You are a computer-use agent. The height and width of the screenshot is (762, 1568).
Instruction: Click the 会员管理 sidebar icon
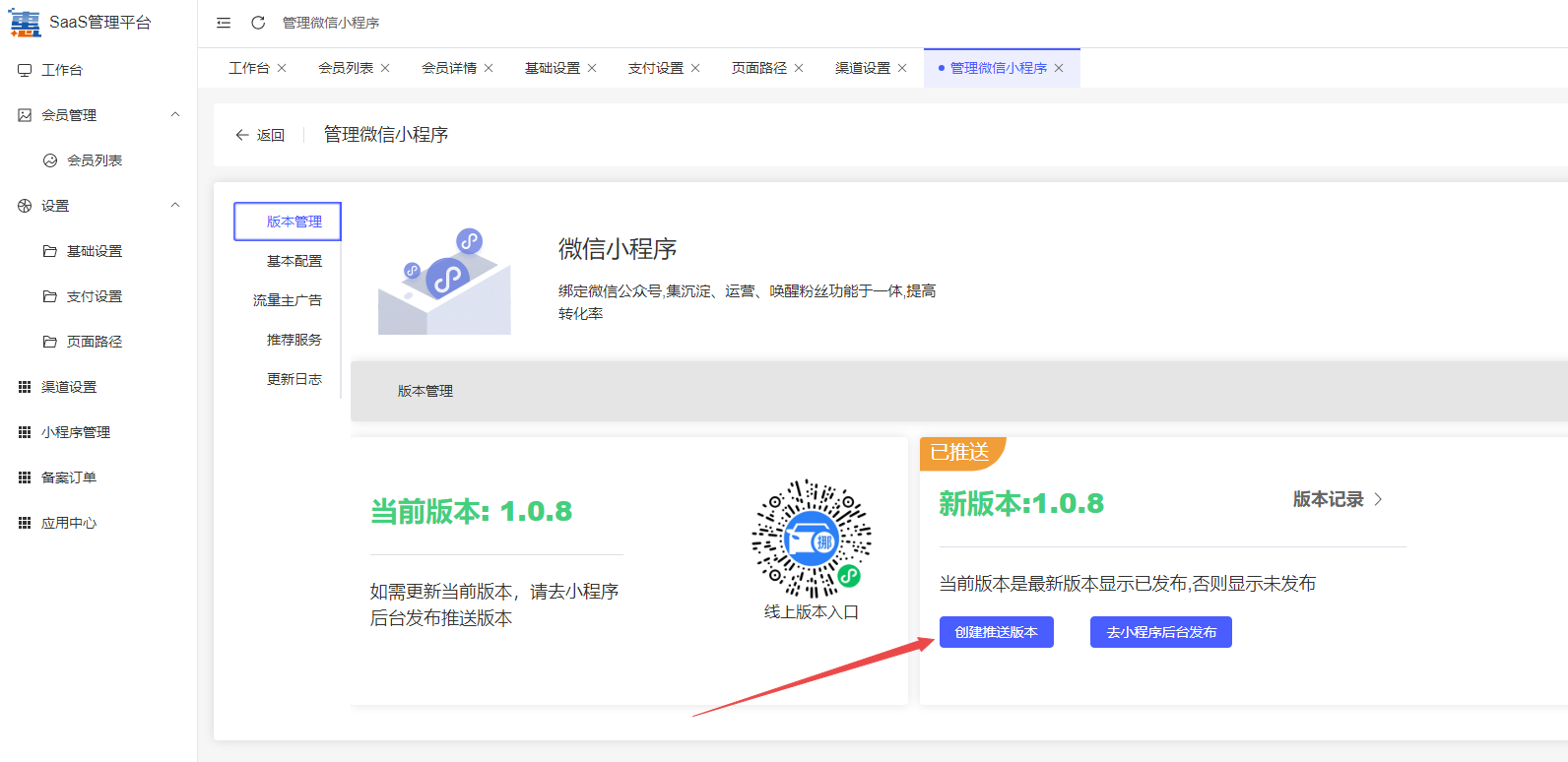point(25,115)
